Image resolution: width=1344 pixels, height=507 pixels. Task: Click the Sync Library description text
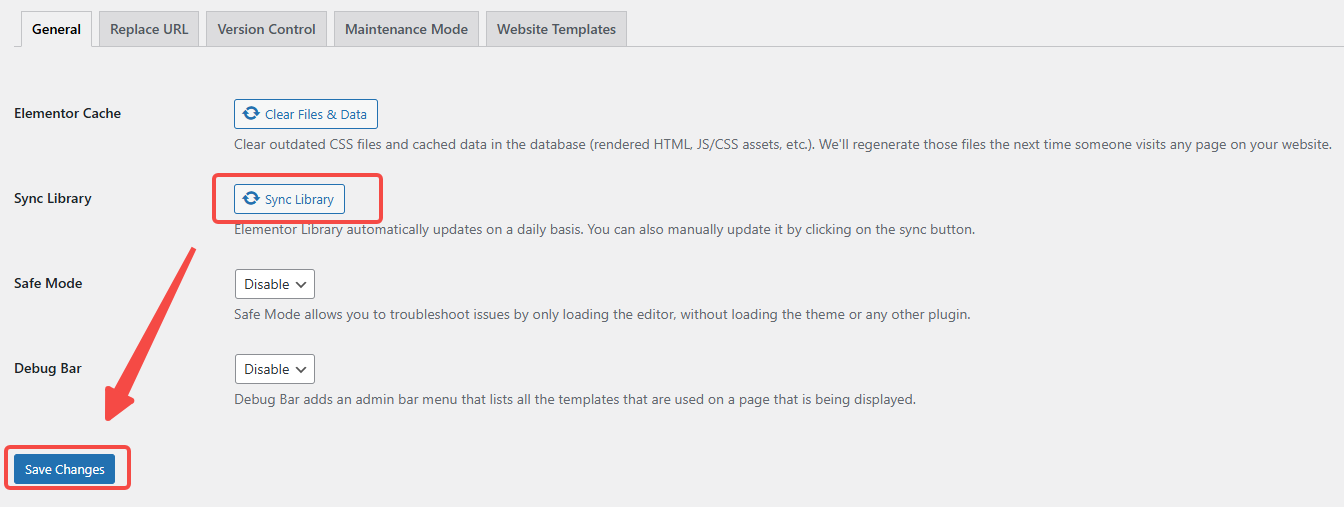point(604,230)
